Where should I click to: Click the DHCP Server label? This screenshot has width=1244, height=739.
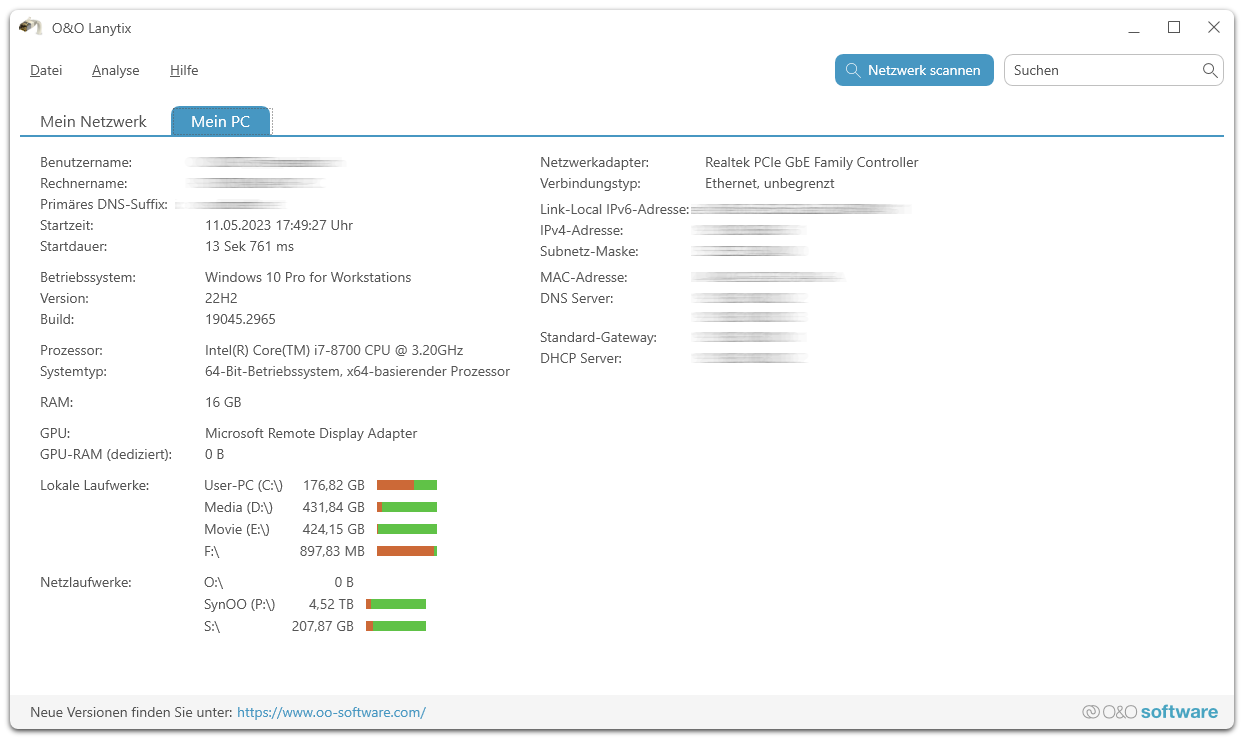(x=581, y=358)
